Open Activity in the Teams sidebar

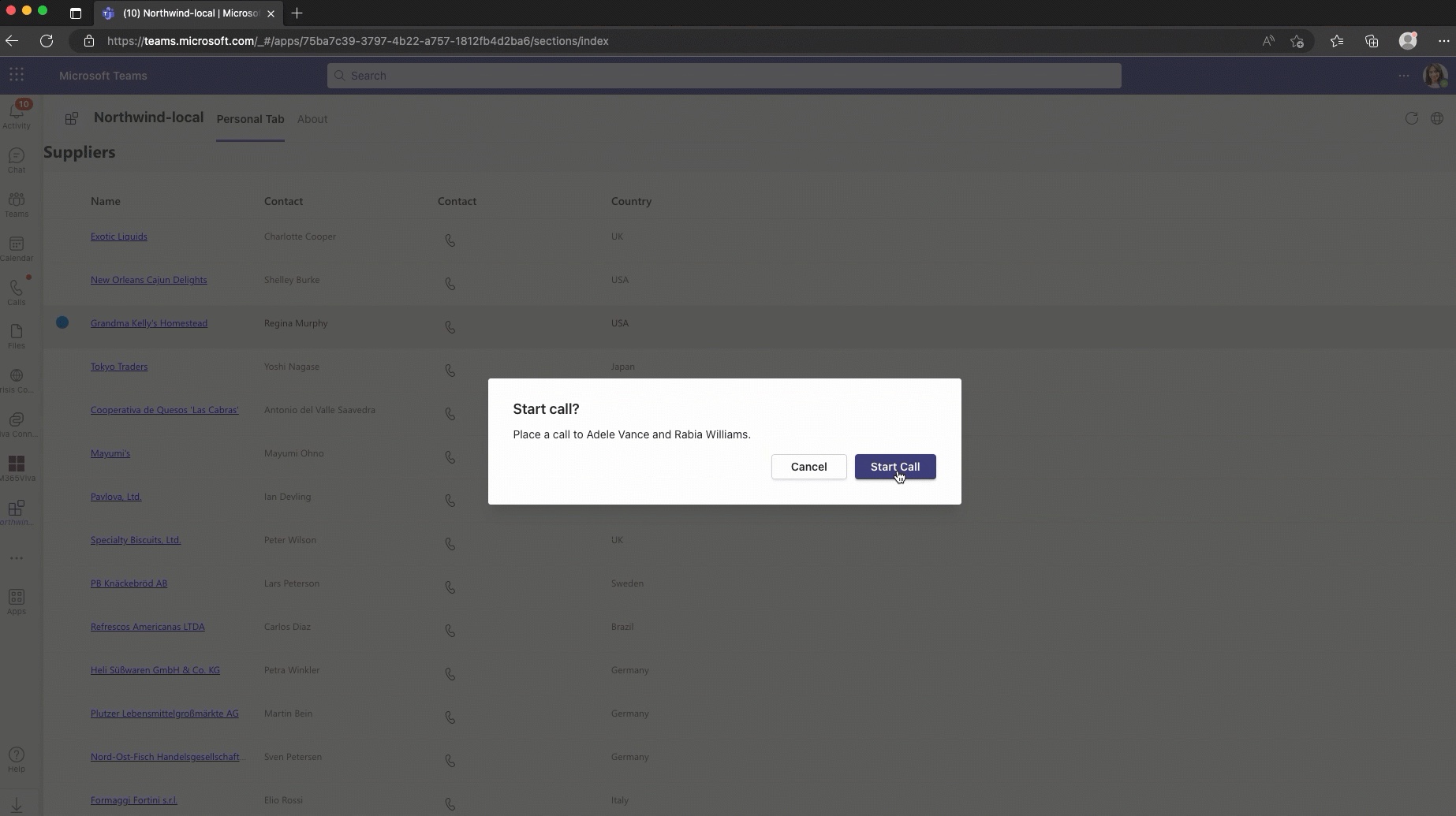tap(17, 115)
